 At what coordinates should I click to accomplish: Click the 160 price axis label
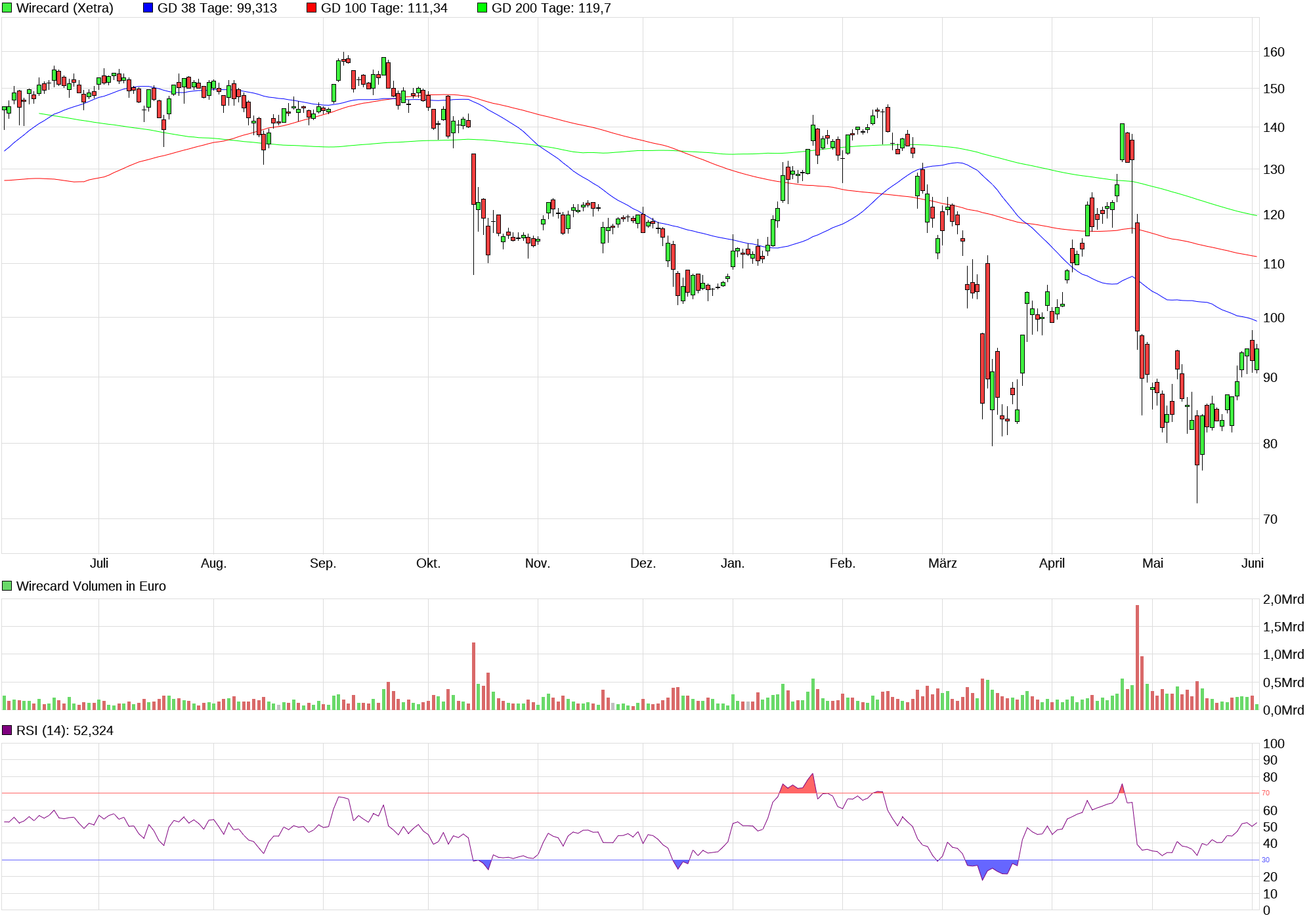pos(1274,52)
